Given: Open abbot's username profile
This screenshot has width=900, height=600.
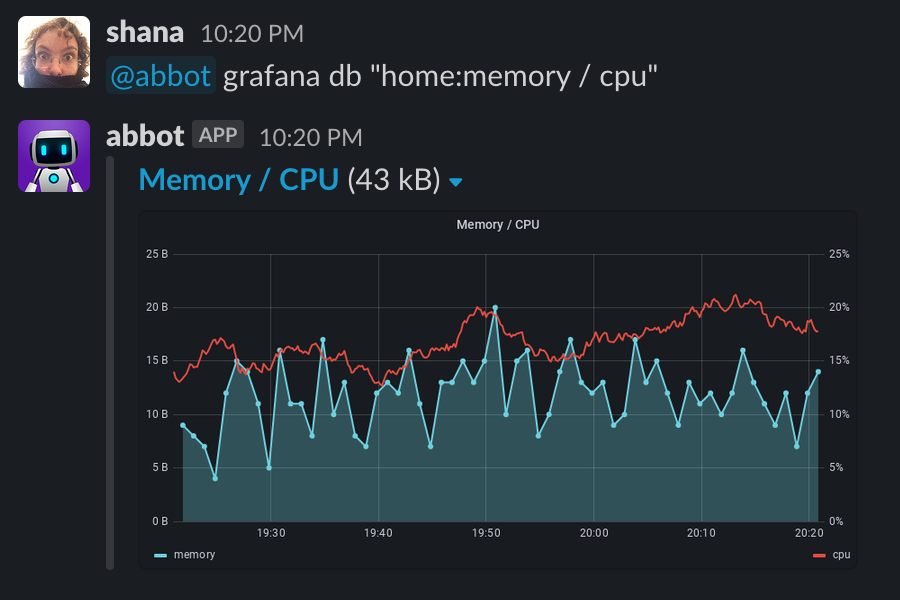Looking at the screenshot, I should coord(145,135).
